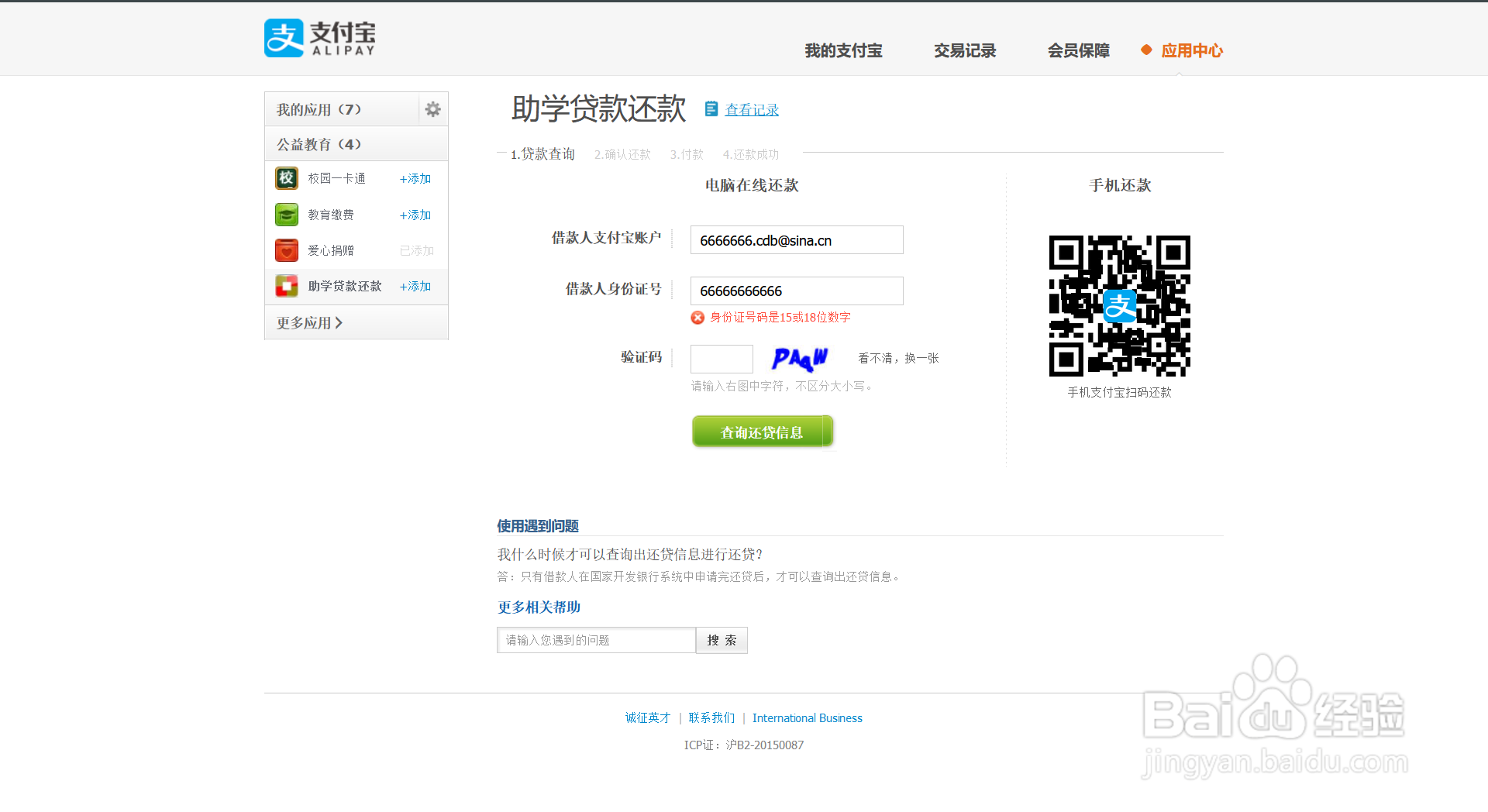
Task: Expand 更多应用 in the sidebar
Action: [x=308, y=322]
